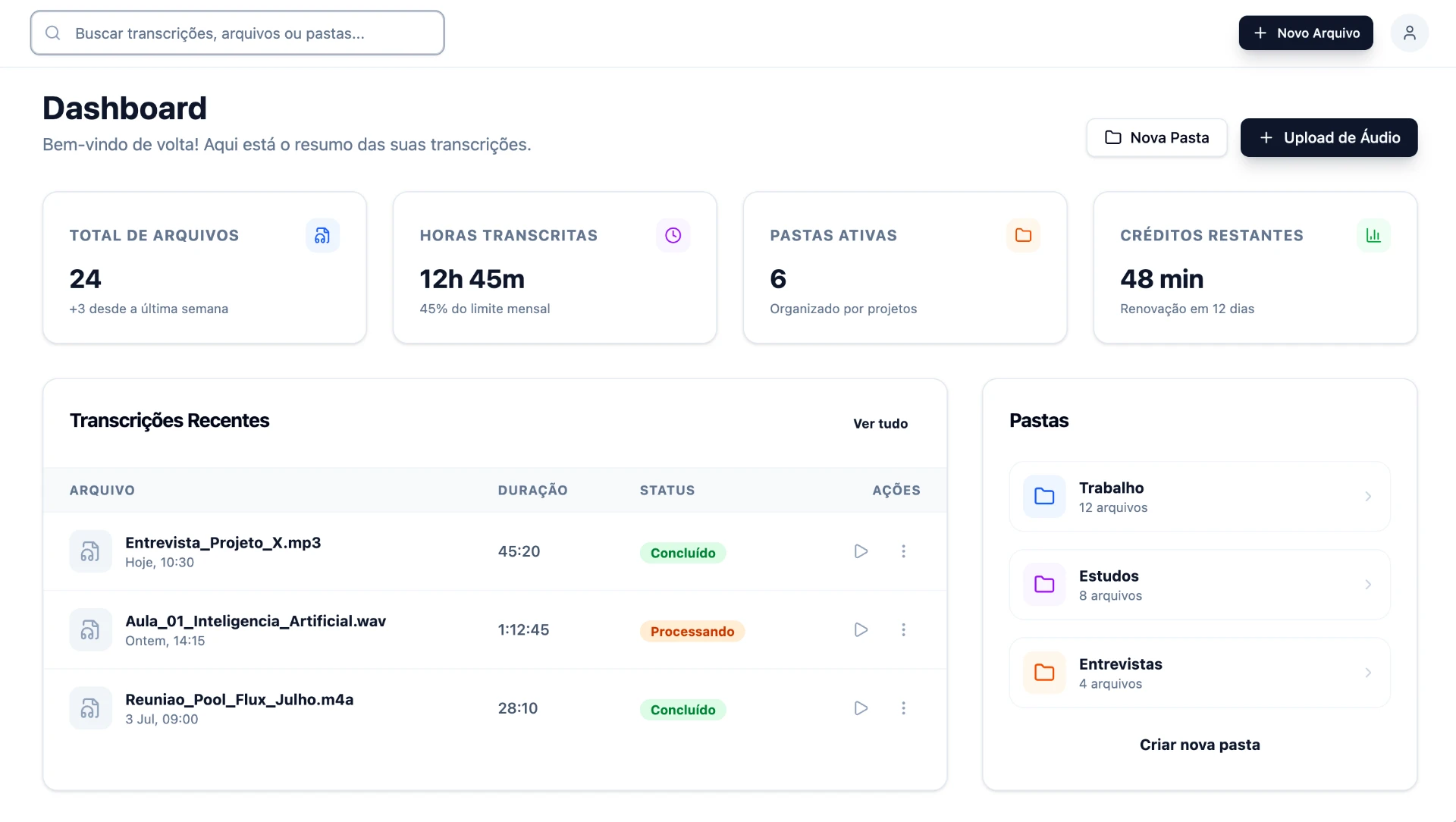Viewport: 1456px width, 822px height.
Task: Click the clock icon in Horas Transcritas card
Action: coord(673,235)
